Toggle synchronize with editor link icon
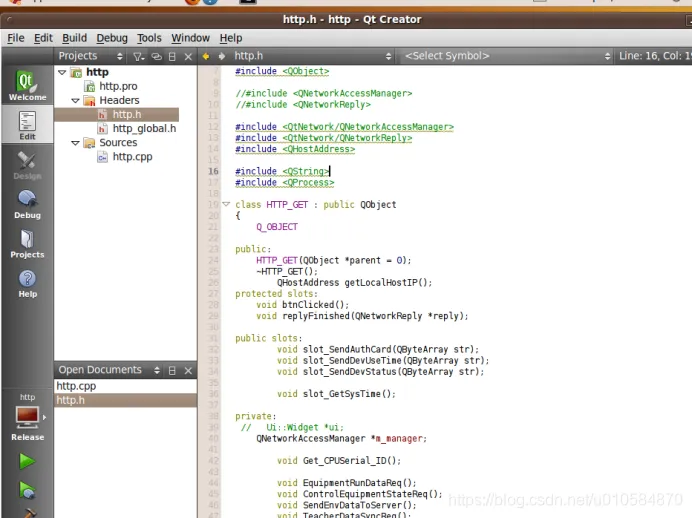 pos(156,56)
